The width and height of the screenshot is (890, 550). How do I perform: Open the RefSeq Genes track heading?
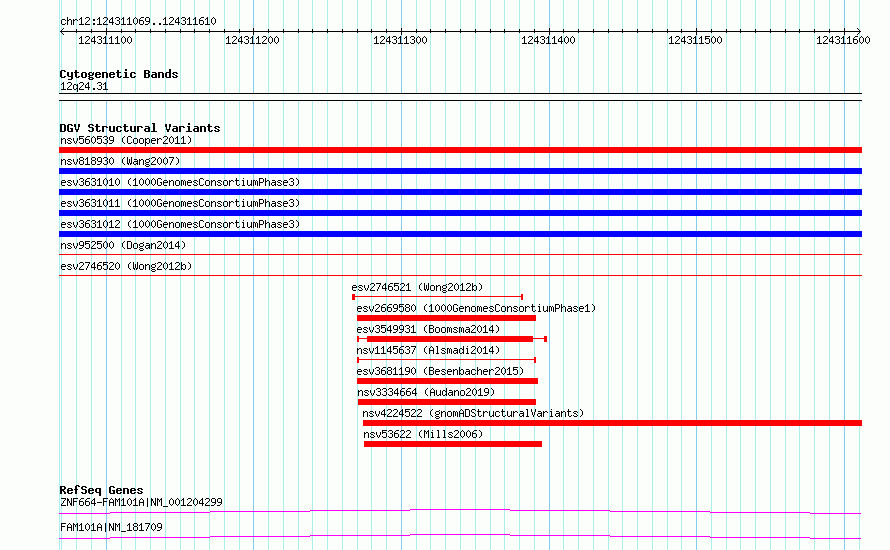tap(102, 490)
